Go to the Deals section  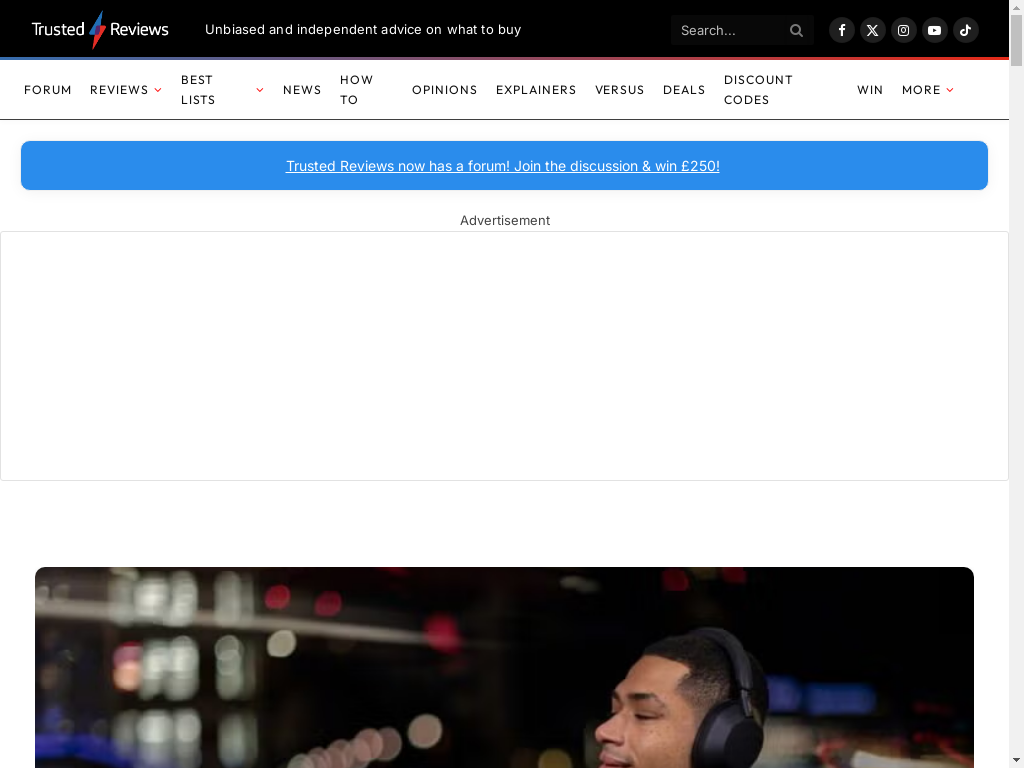coord(684,90)
